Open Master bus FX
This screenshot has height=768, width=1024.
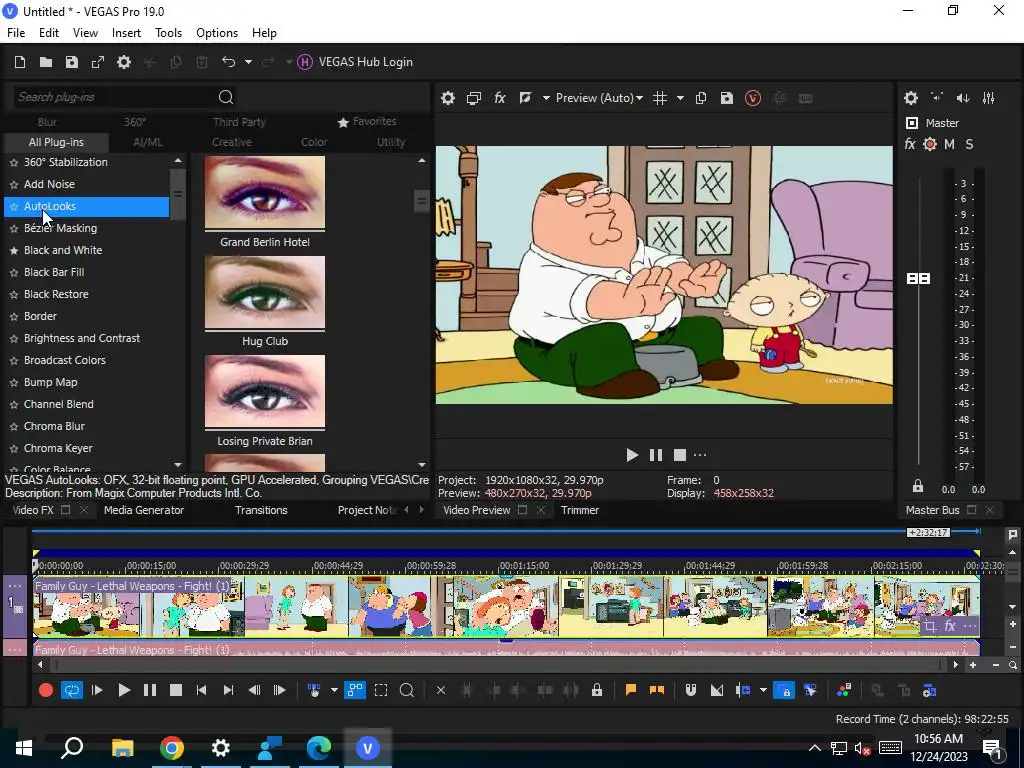(x=910, y=144)
